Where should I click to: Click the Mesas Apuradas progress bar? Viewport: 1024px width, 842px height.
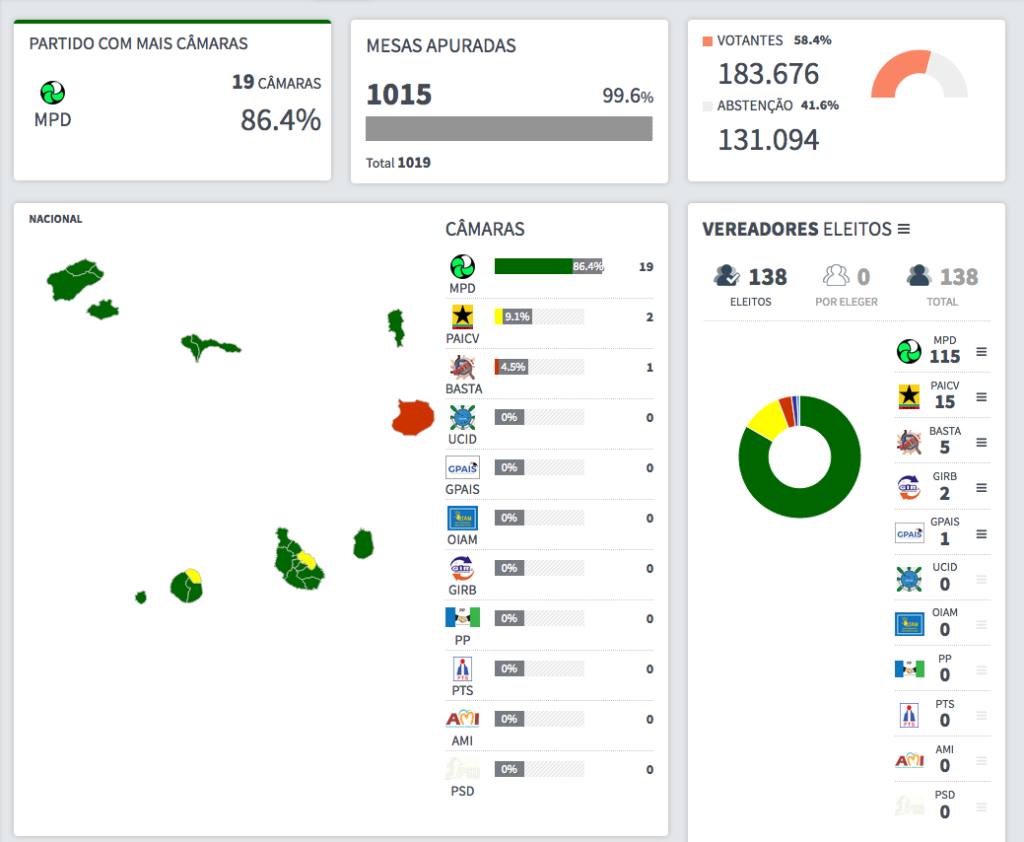point(509,129)
